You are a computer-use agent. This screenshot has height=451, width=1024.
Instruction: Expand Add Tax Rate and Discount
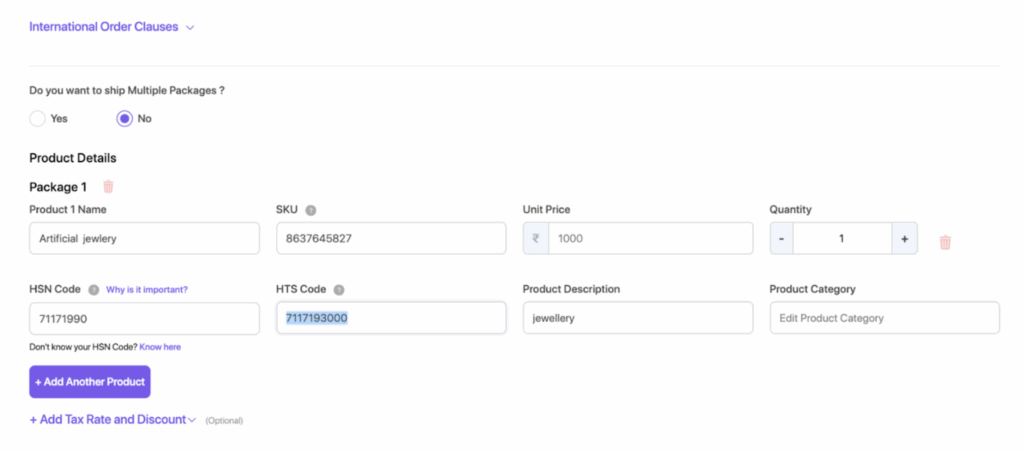pos(113,420)
